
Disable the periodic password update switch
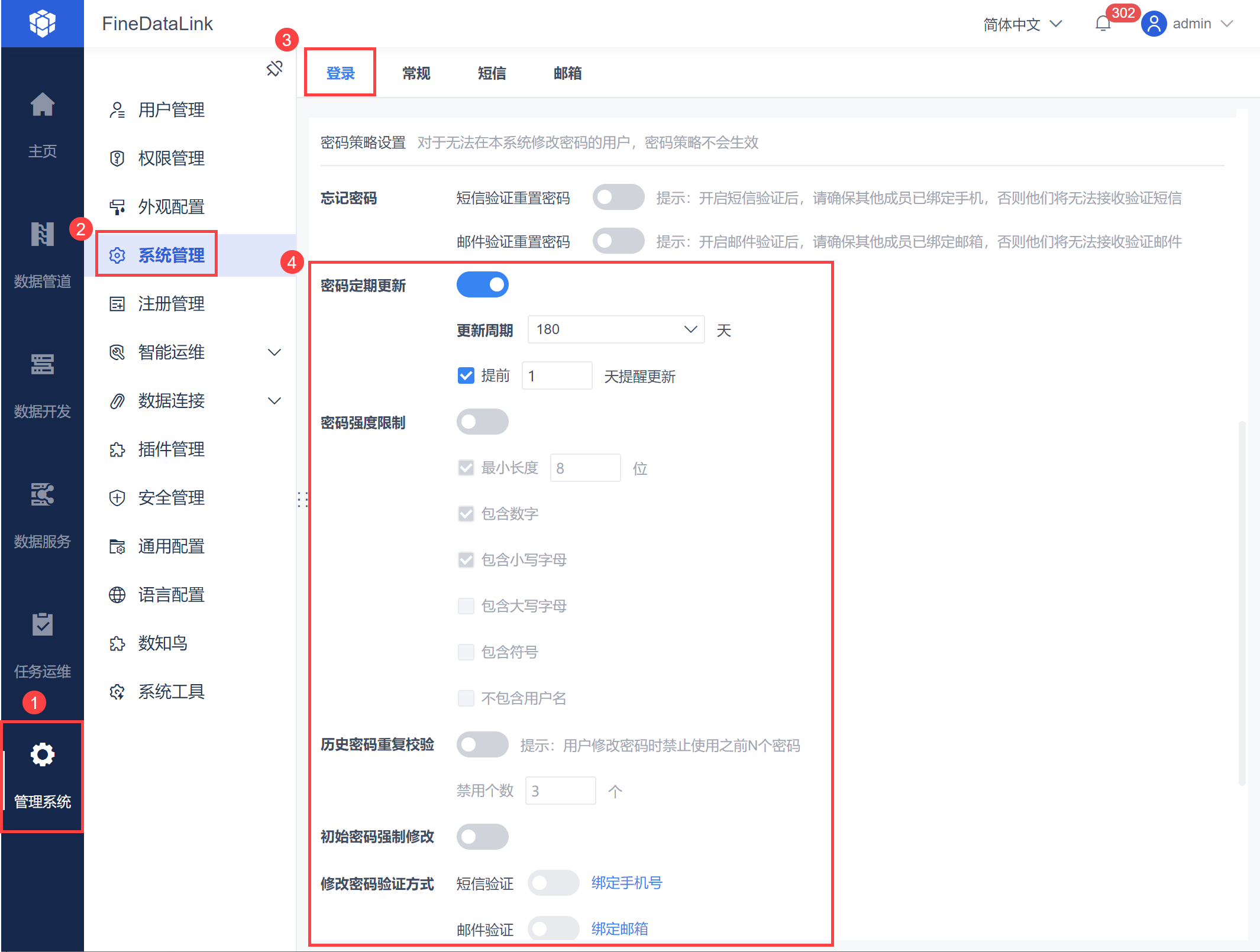point(482,285)
